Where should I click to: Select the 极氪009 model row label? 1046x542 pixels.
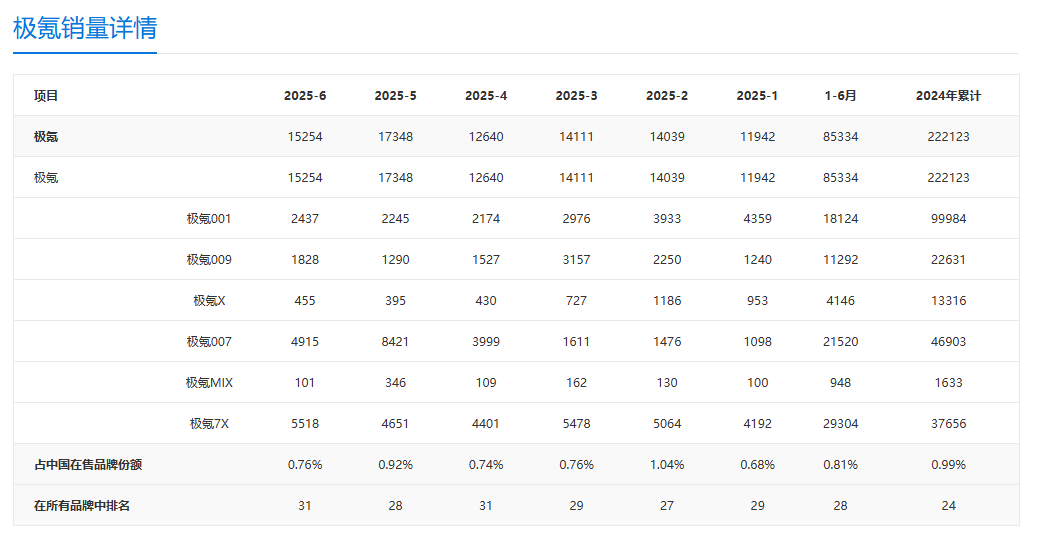click(x=209, y=260)
